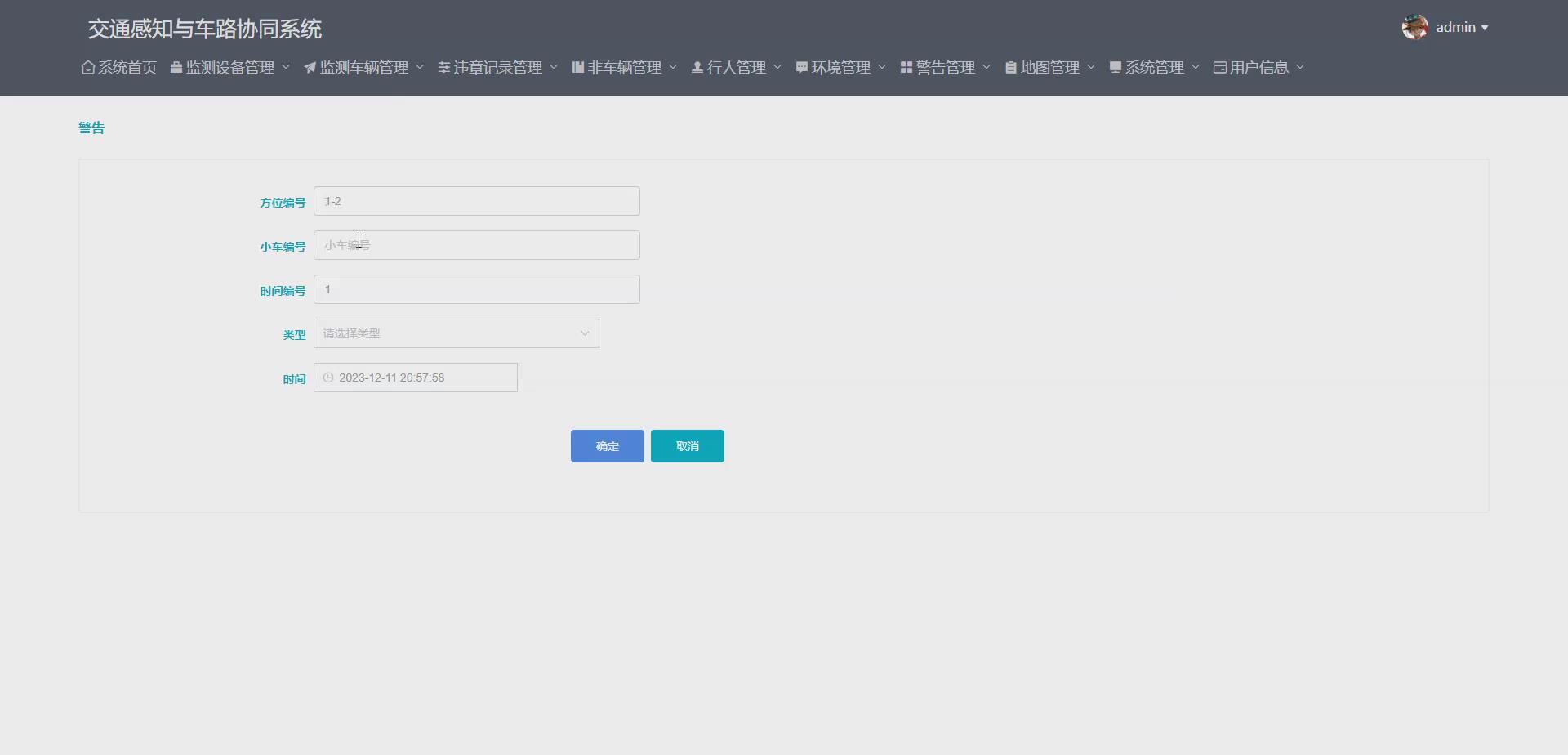Screen dimensions: 1568x755
Task: Focus the 时间编号 input field
Action: (x=477, y=289)
